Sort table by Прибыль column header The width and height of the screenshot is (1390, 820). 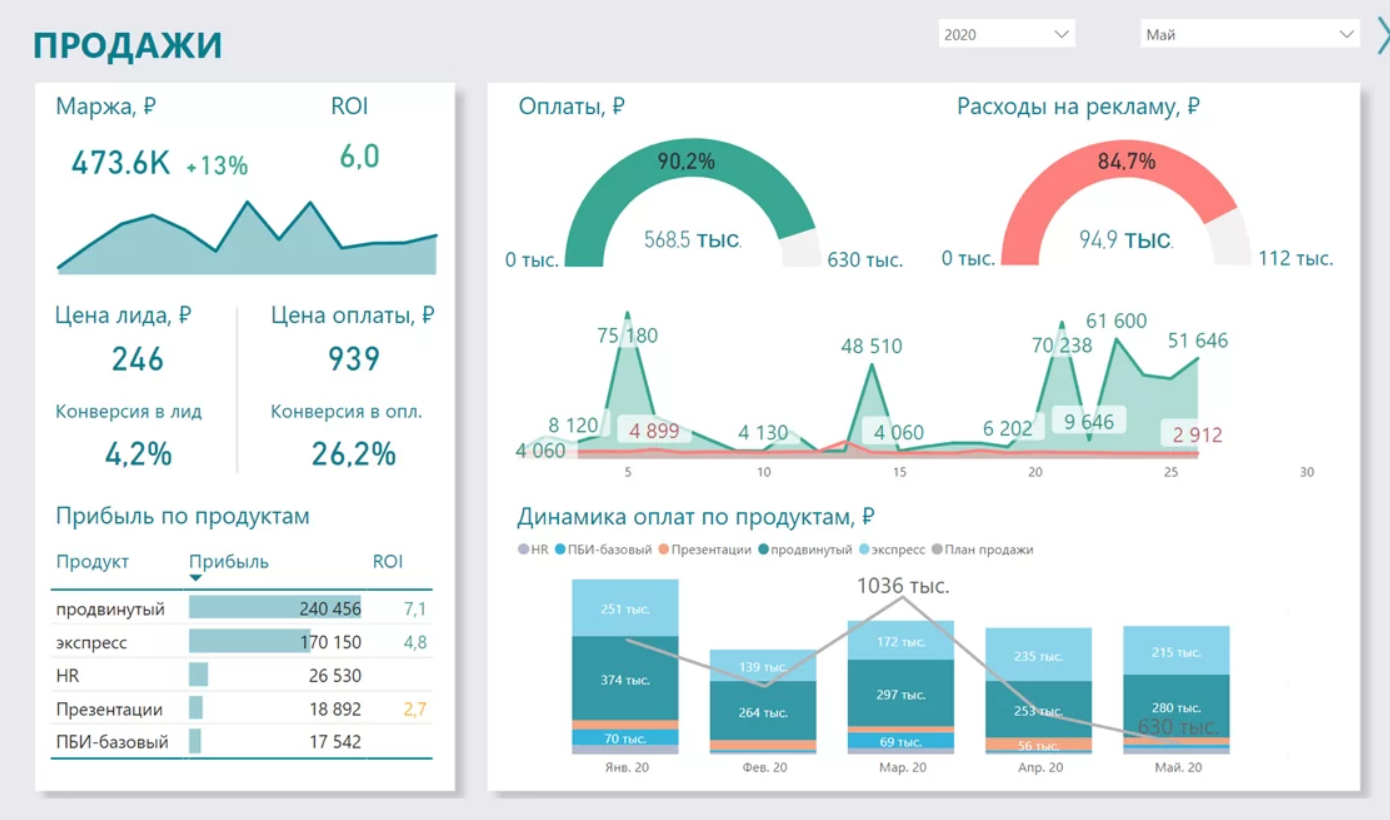pyautogui.click(x=229, y=562)
